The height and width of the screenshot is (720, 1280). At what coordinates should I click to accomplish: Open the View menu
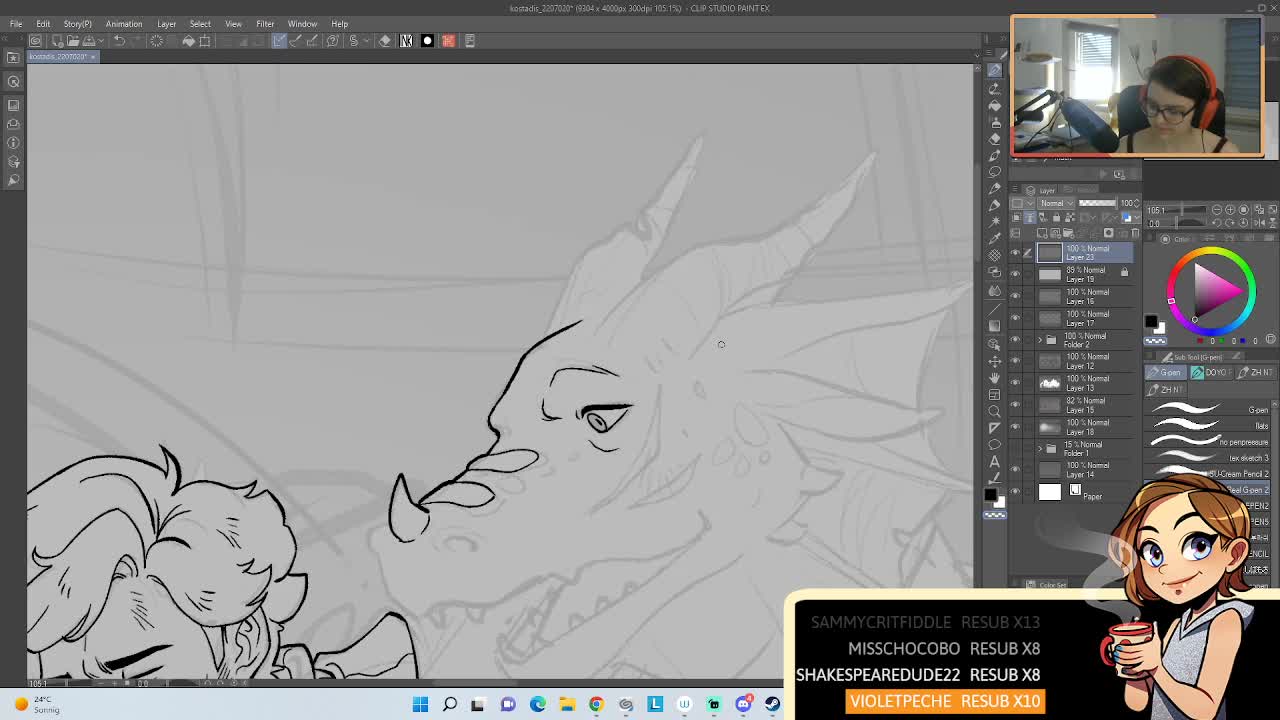tap(233, 24)
